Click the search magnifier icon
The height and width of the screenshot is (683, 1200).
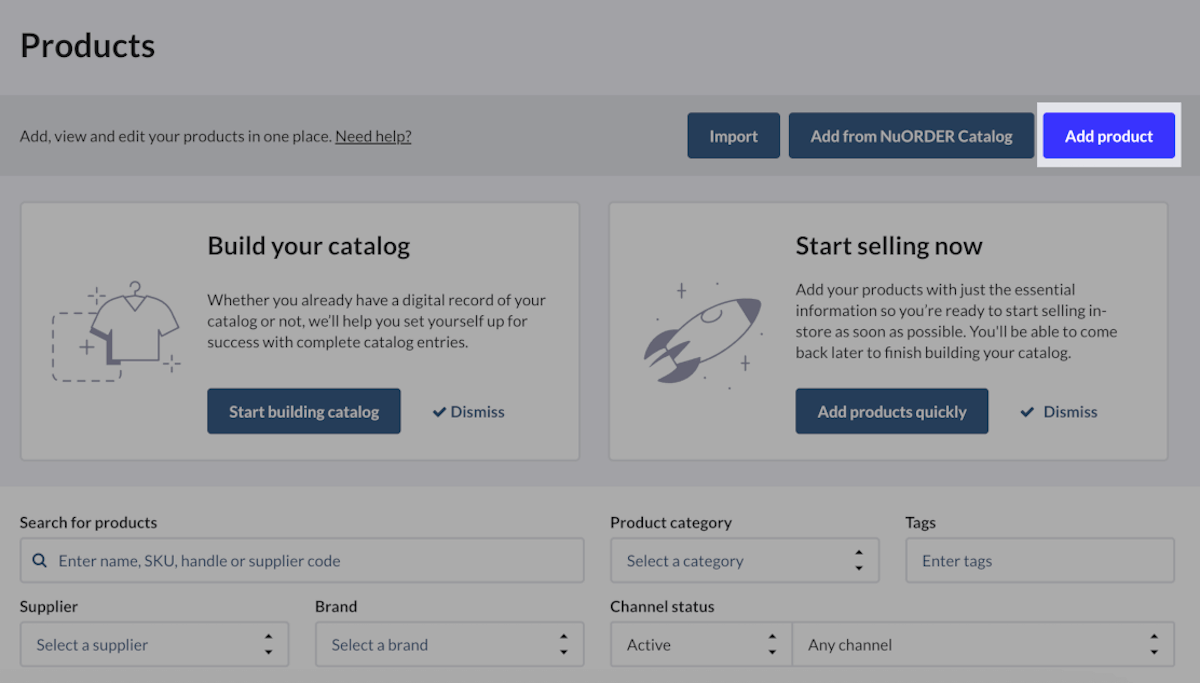point(40,561)
